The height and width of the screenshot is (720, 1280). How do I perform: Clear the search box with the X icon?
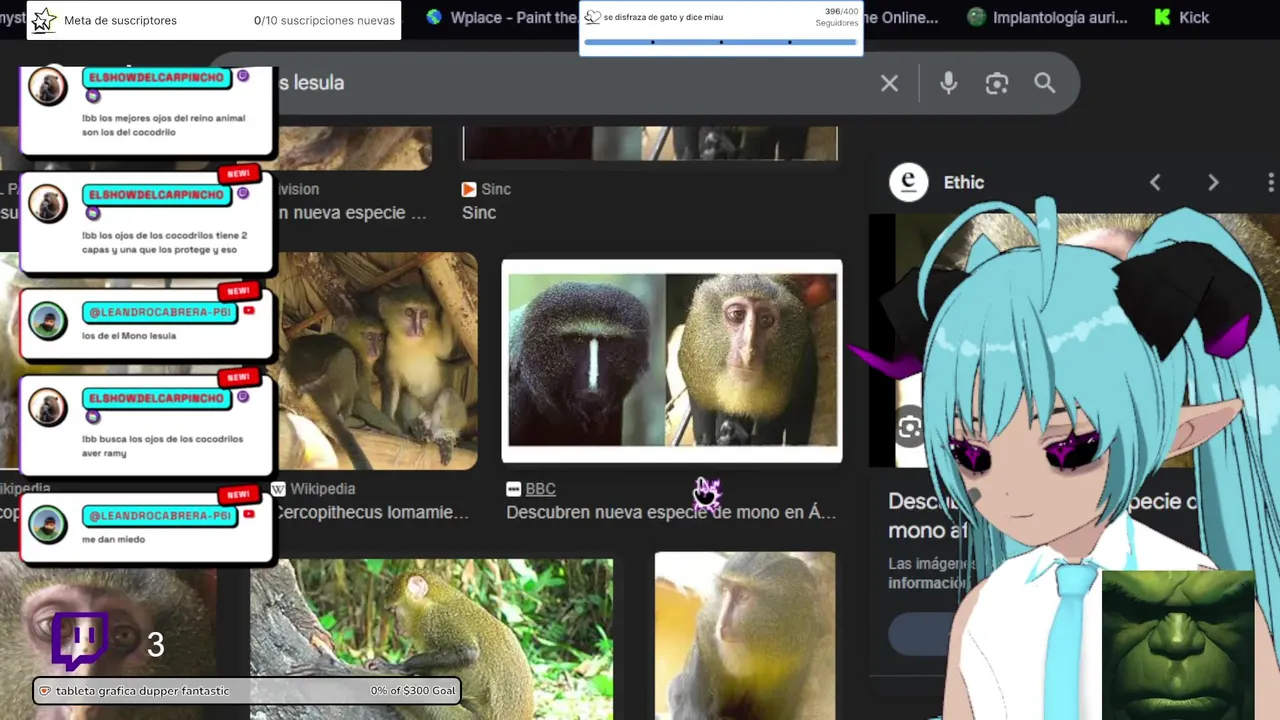point(889,83)
